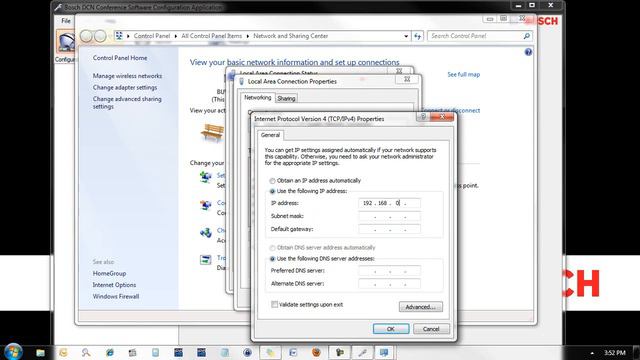Close the Local Area Connection Properties window

coord(407,80)
